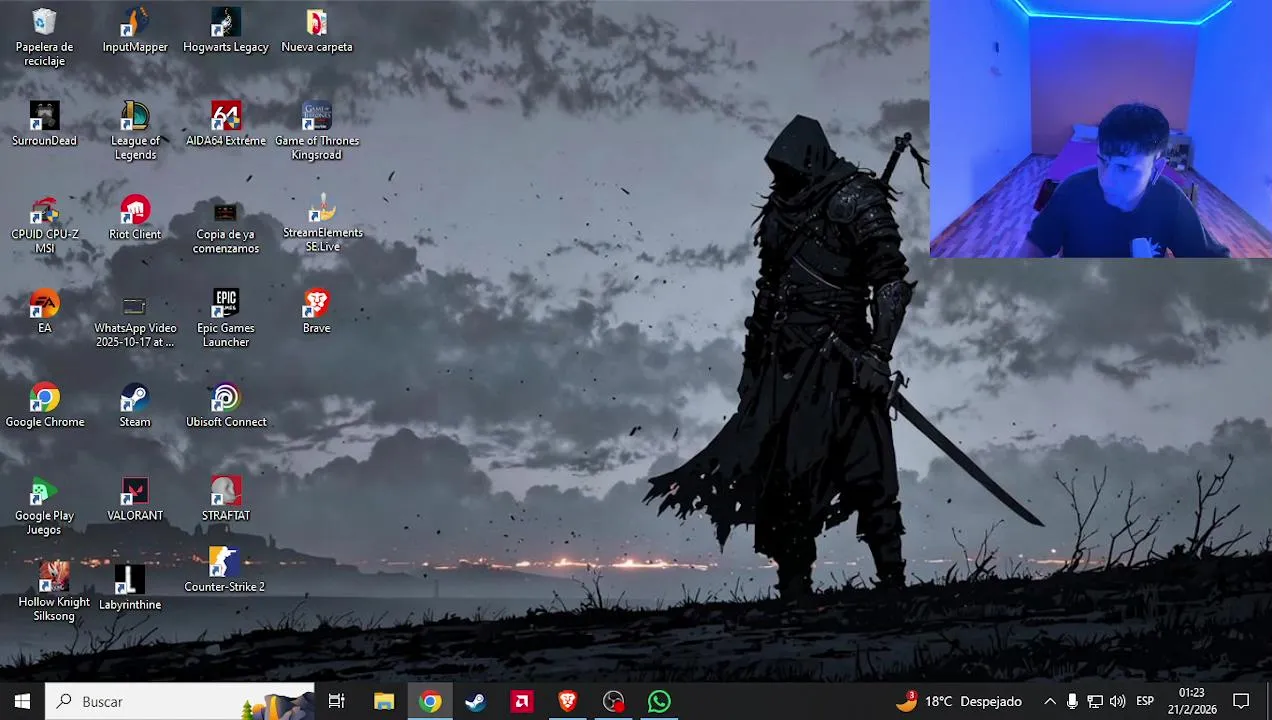The image size is (1272, 720).
Task: Open the Papelera de reciclaje desktop icon
Action: point(44,37)
